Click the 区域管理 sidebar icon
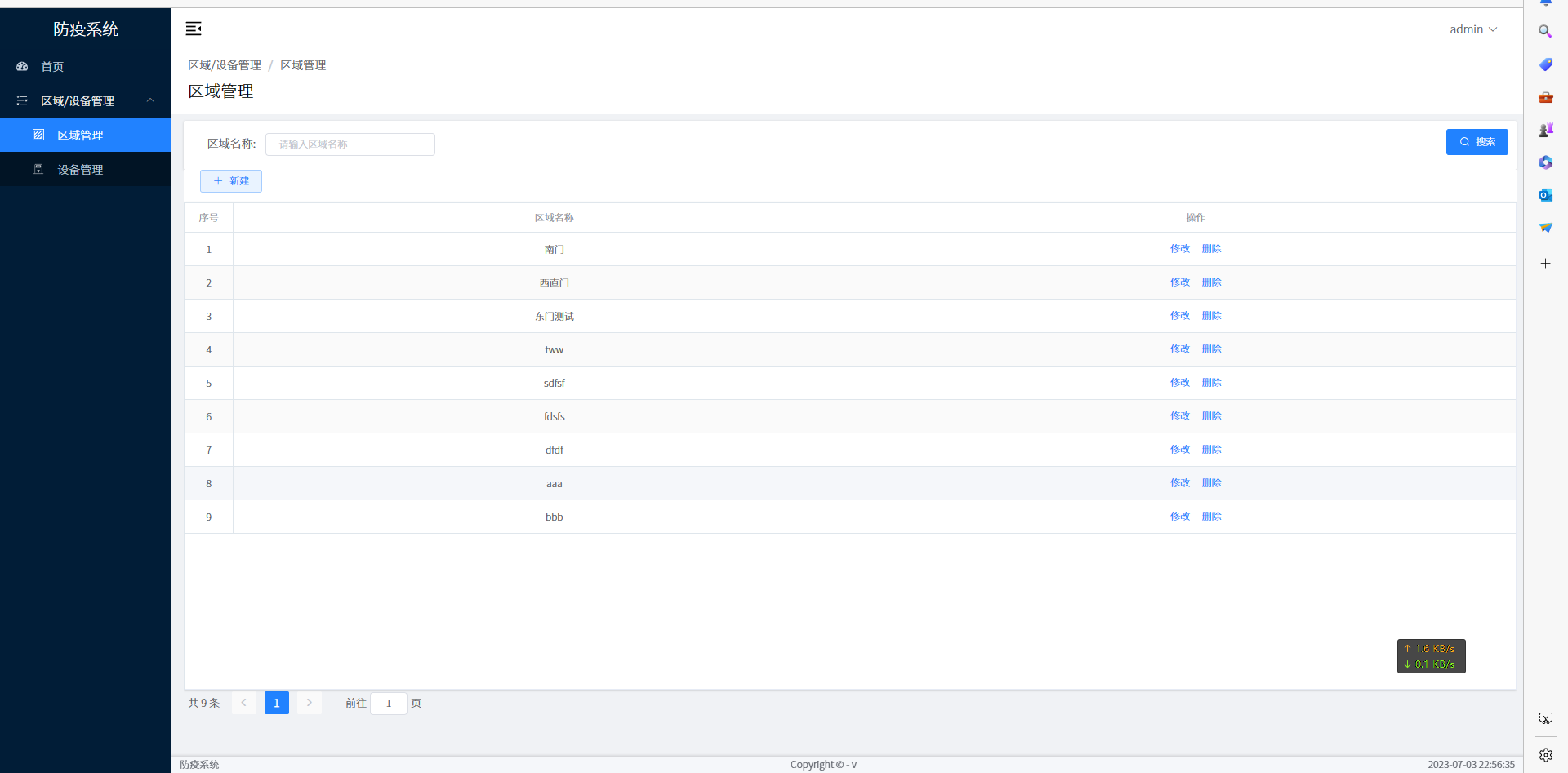1568x773 pixels. 38,135
